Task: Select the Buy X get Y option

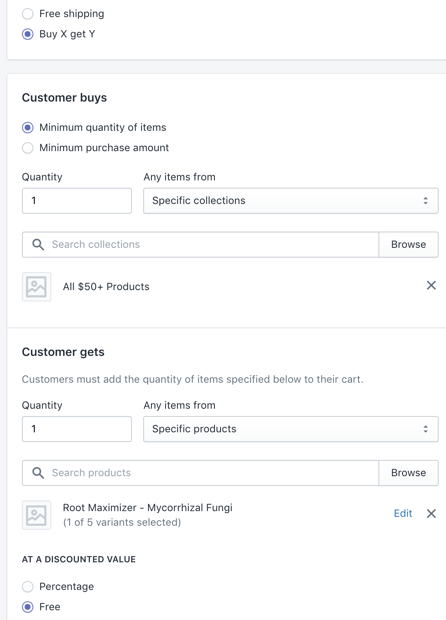Action: coord(28,34)
